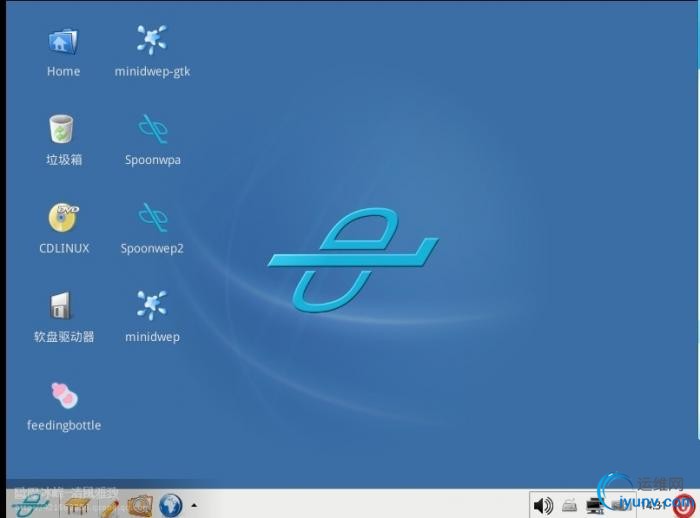Open the Home folder desktop icon
This screenshot has height=518, width=700.
63,51
